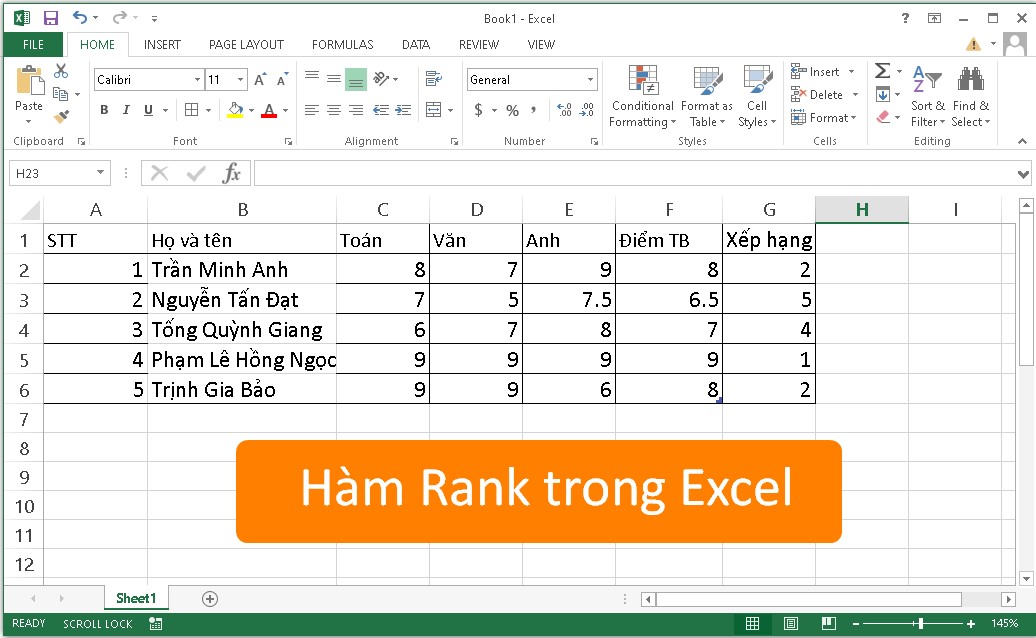Decrease indent in cell
1036x638 pixels.
(381, 110)
